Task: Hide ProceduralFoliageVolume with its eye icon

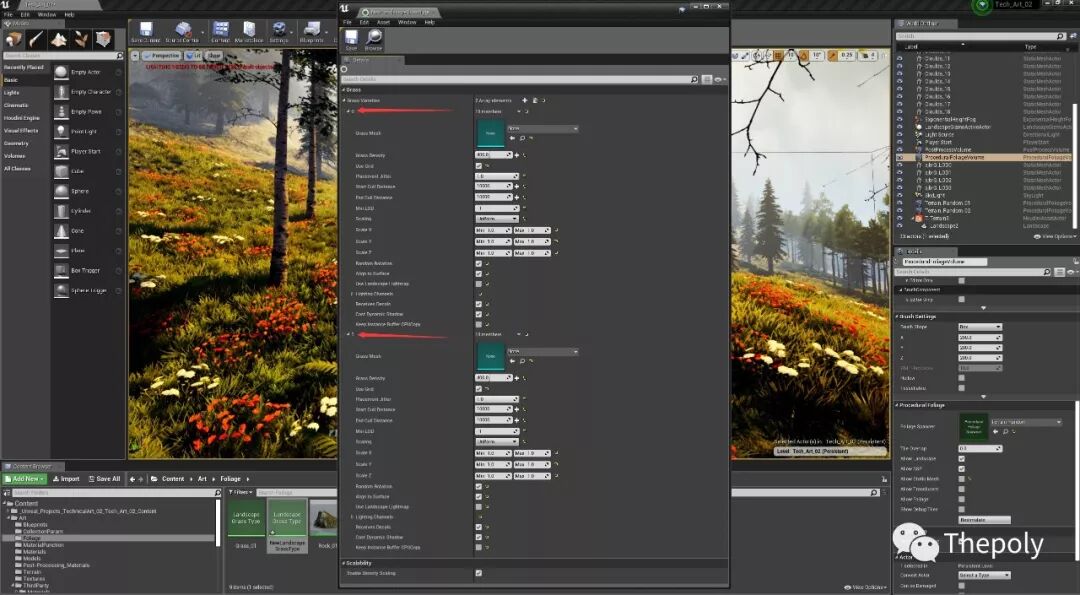Action: coord(900,158)
